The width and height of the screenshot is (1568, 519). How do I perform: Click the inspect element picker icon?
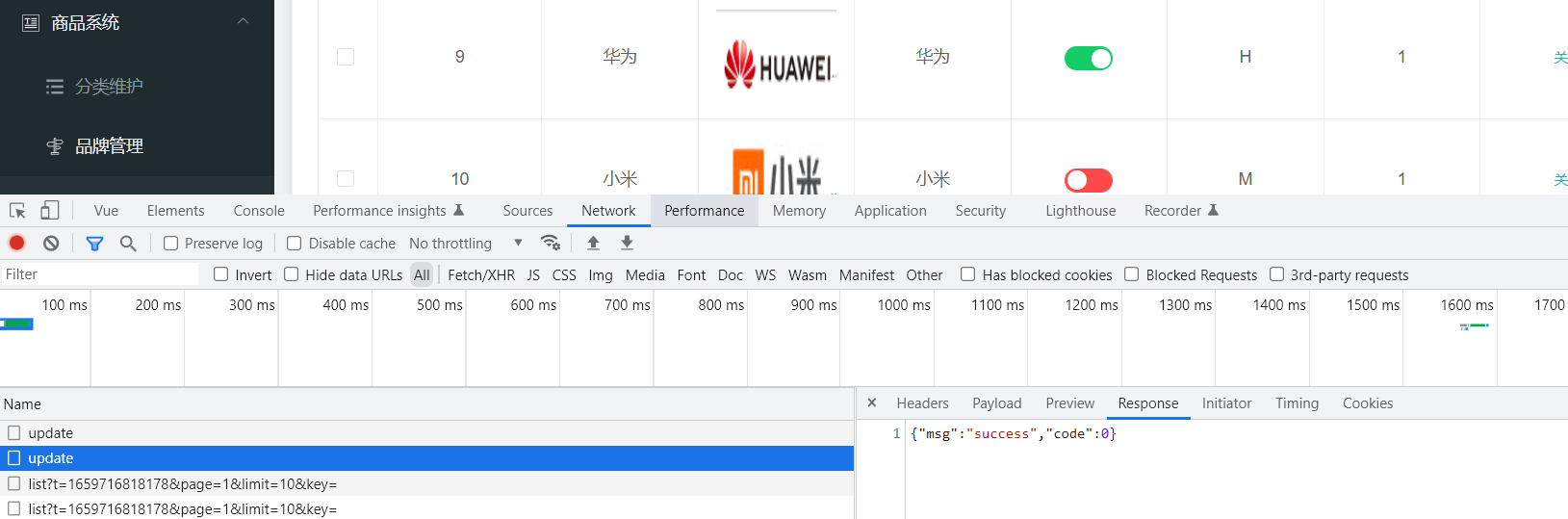17,211
